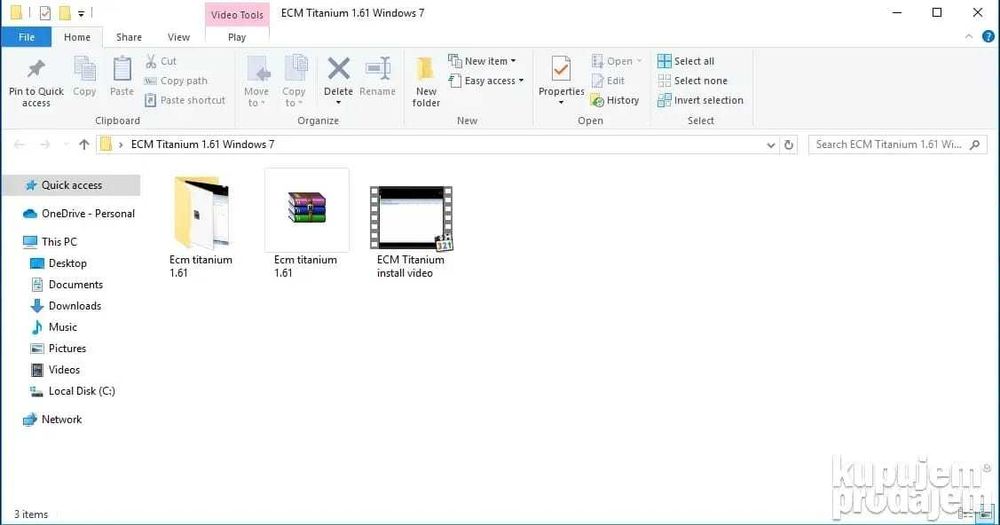This screenshot has width=1000, height=525.
Task: Click the search magnifier icon
Action: pyautogui.click(x=974, y=145)
